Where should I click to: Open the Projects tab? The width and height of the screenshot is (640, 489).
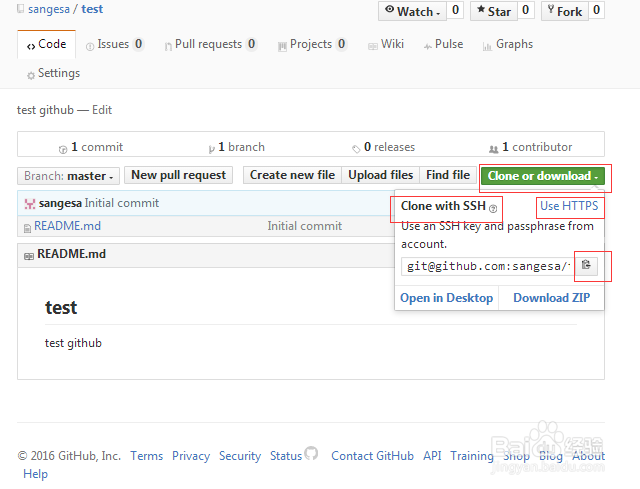coord(312,44)
